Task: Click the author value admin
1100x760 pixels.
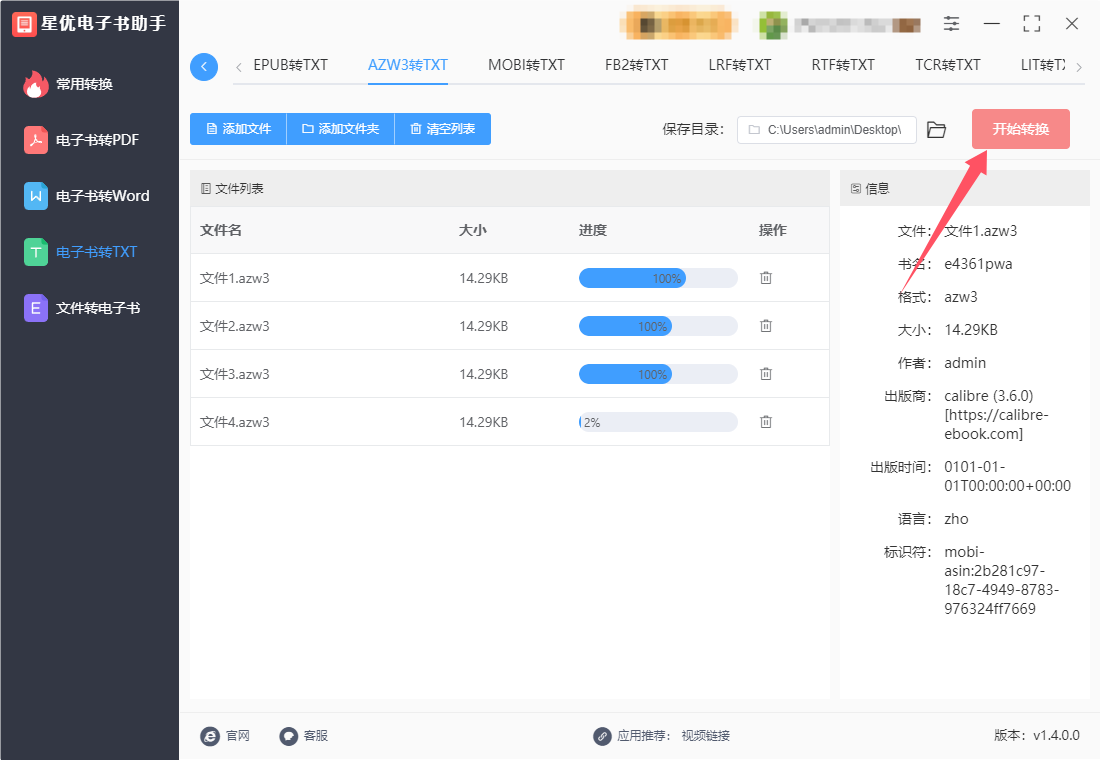Action: click(x=965, y=363)
